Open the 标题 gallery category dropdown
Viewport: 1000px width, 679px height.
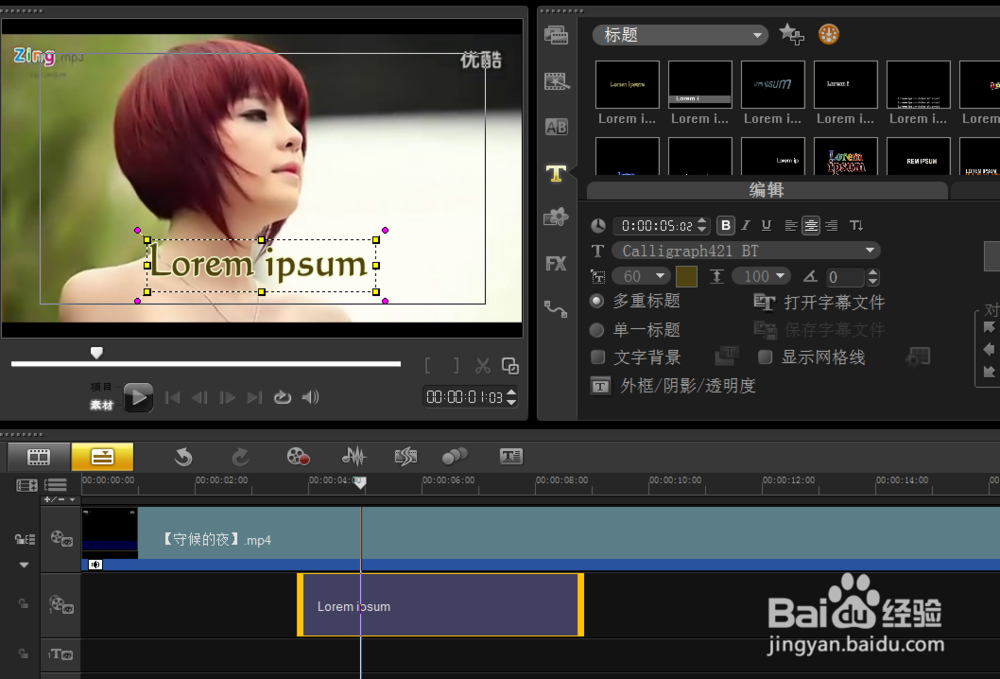[x=680, y=35]
